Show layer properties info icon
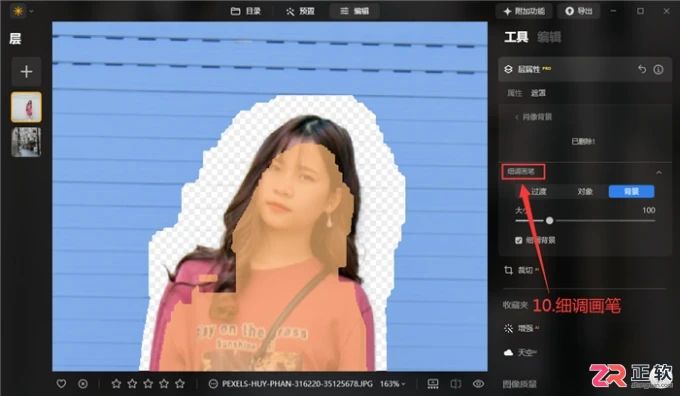Screen dimensions: 680x396 [x=658, y=69]
